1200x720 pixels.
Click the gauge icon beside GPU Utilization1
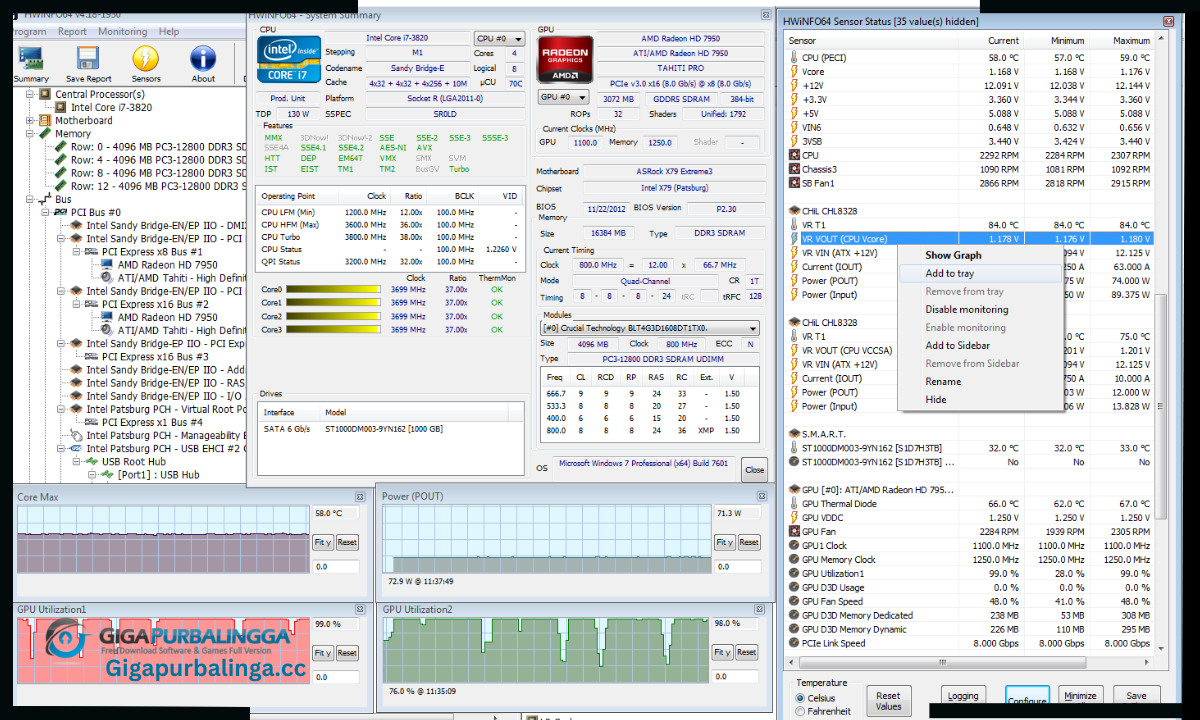pos(794,574)
